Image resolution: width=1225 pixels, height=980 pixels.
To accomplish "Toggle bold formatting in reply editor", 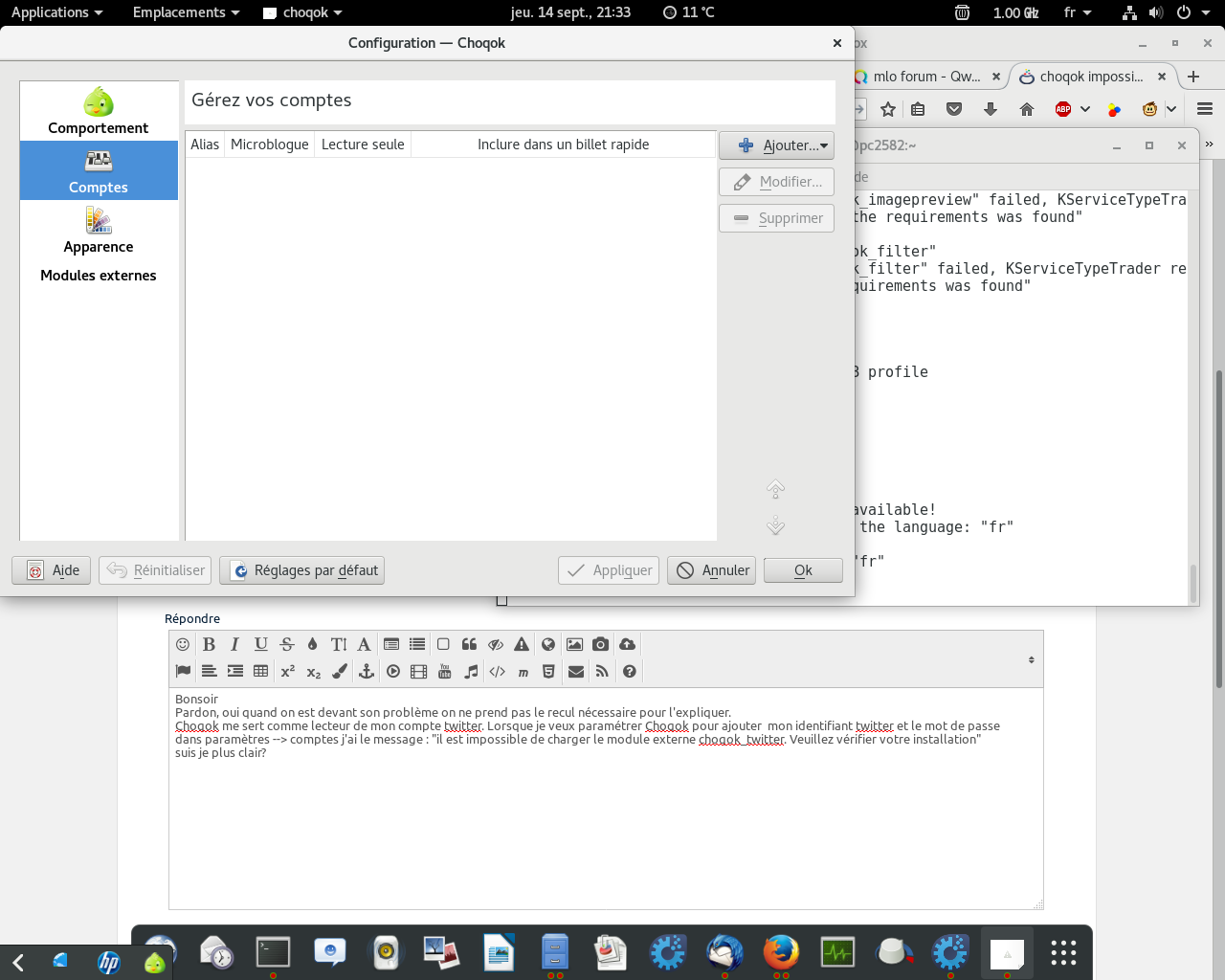I will [x=209, y=644].
